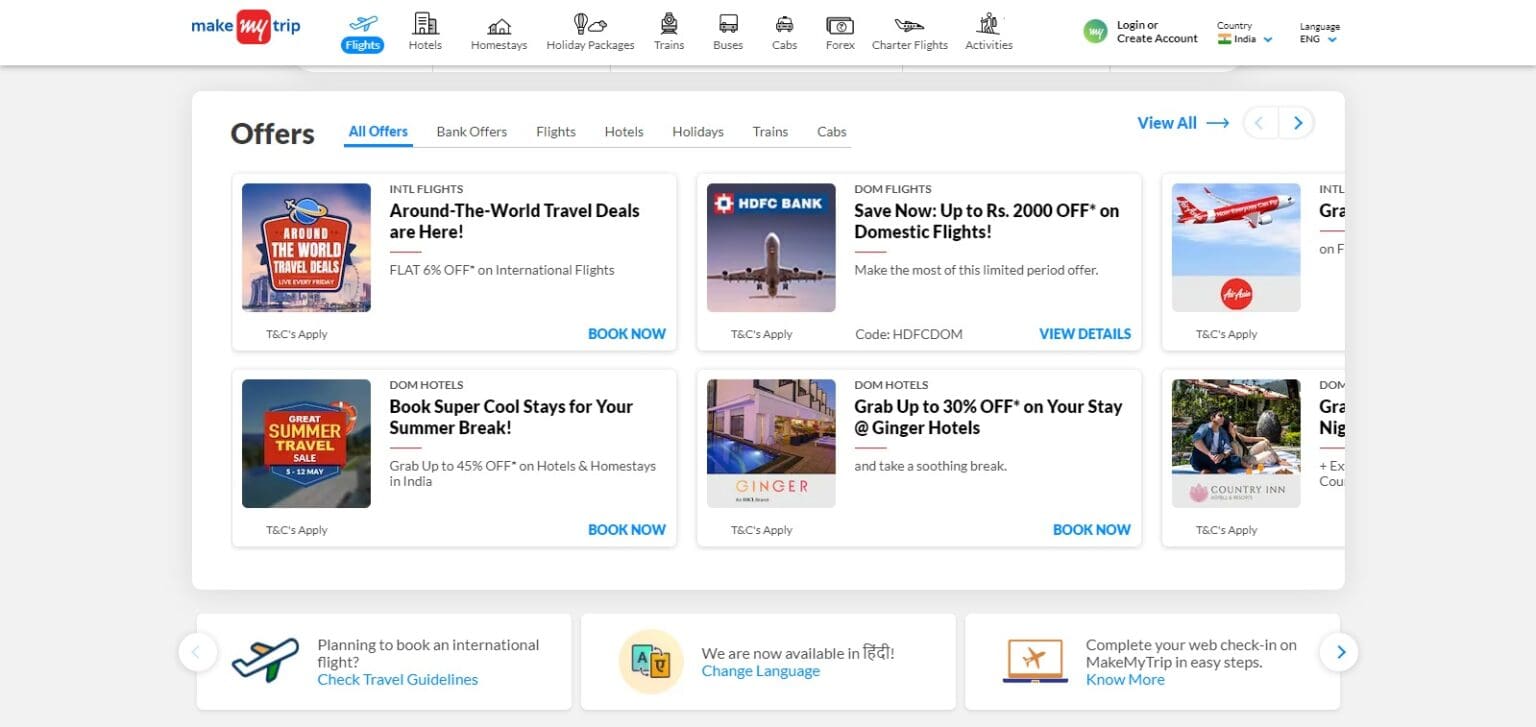Open the Hotels section icon
The height and width of the screenshot is (727, 1536).
point(425,31)
